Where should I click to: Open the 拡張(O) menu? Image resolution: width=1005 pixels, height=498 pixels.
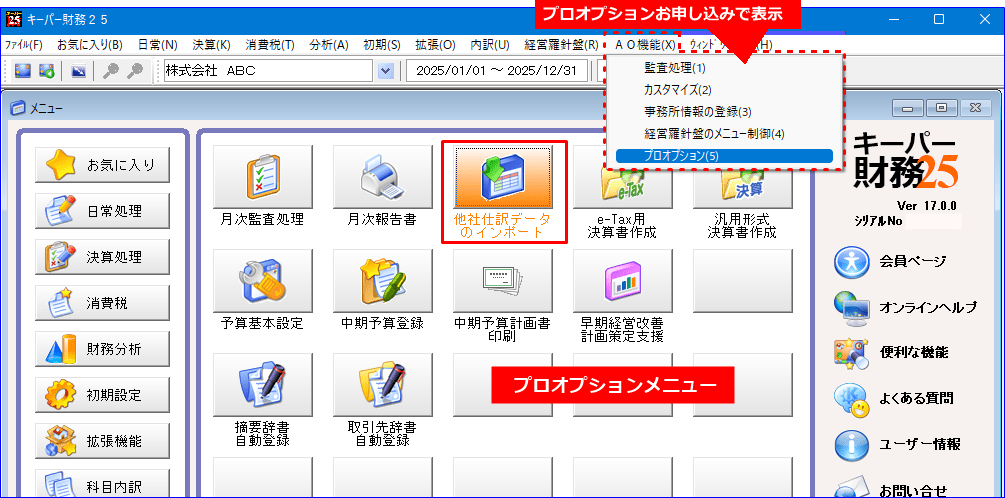[x=435, y=45]
